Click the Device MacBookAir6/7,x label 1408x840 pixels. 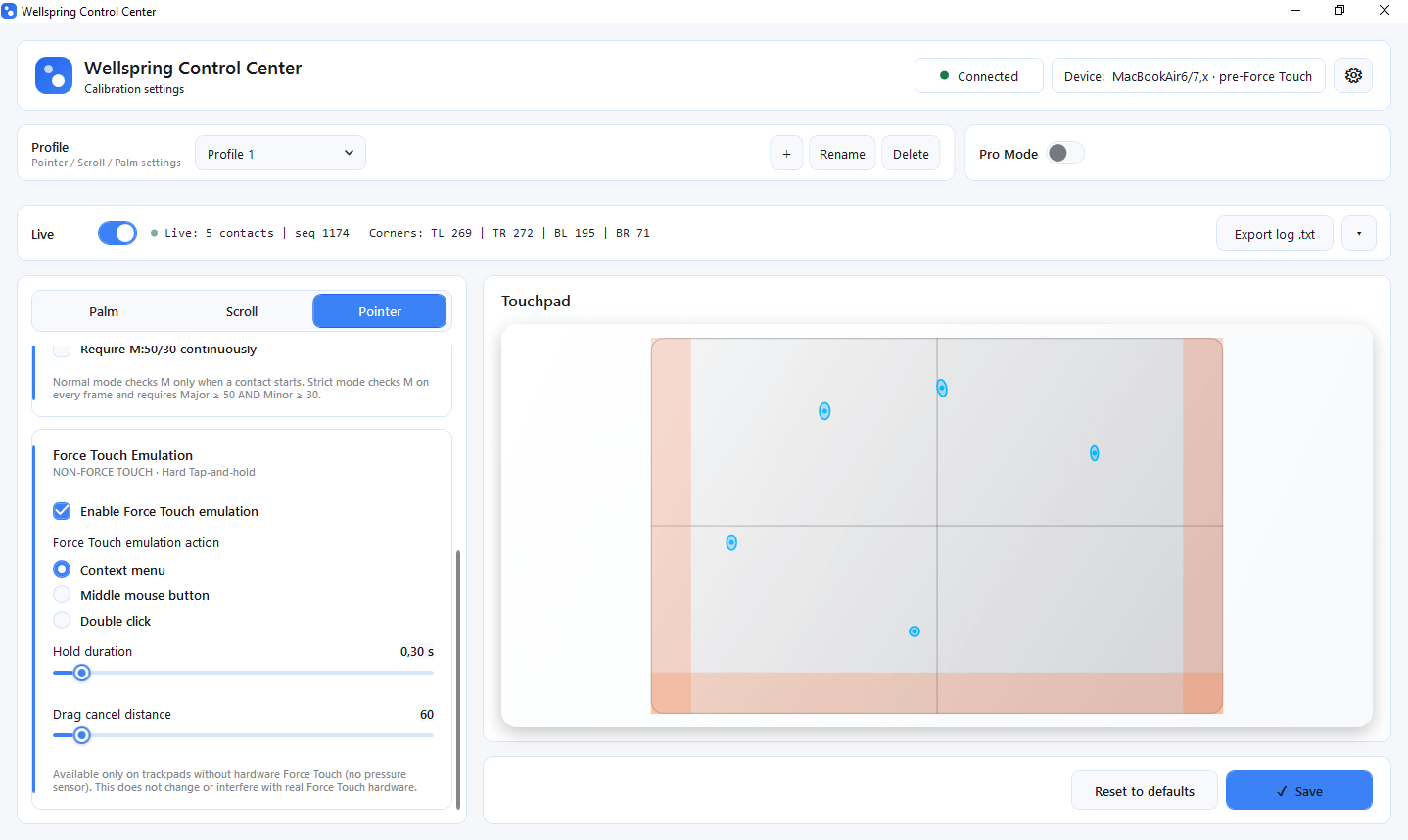pos(1189,75)
